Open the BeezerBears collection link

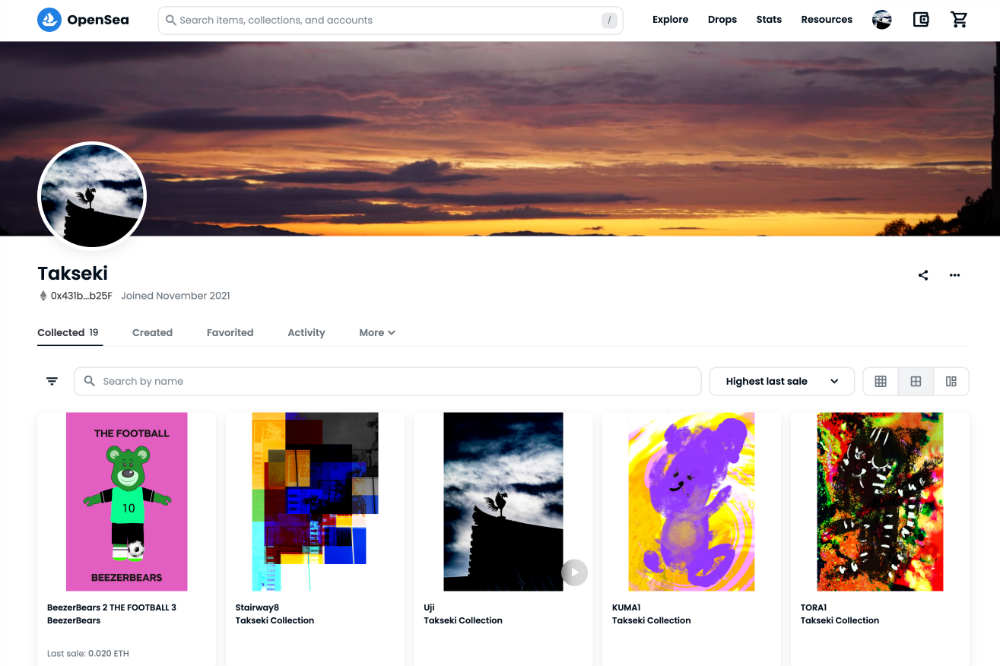tap(74, 620)
